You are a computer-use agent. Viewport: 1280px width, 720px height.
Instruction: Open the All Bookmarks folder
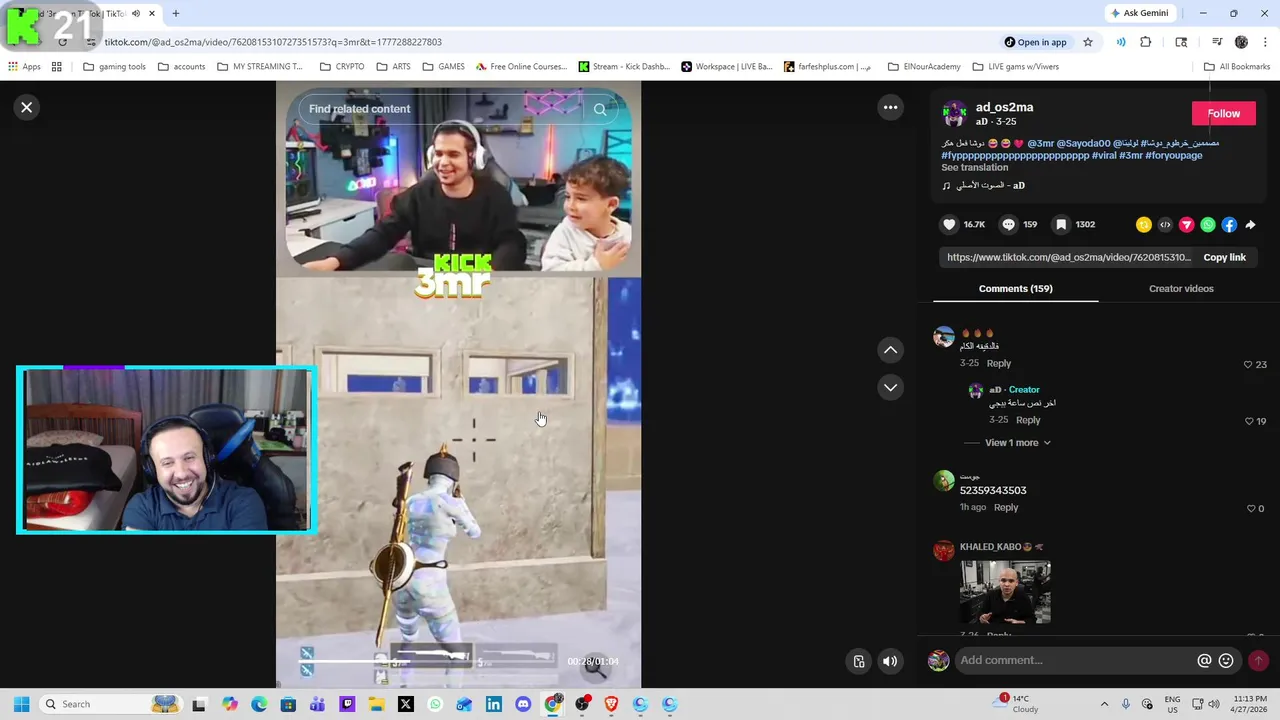click(x=1237, y=67)
